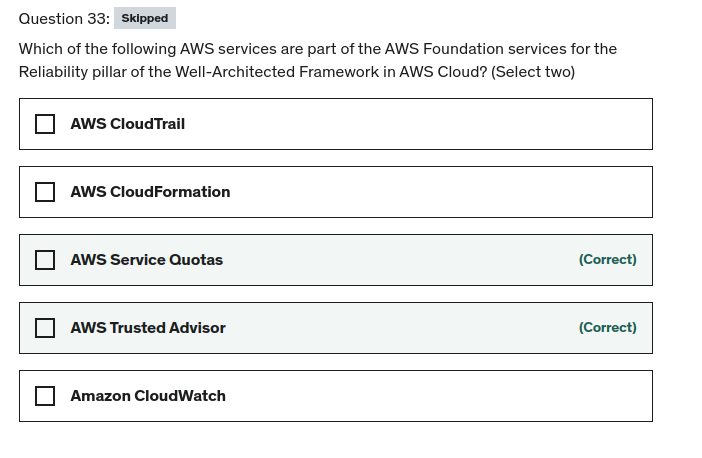Click the "(Select two)" hint text
Viewport: 702px width, 458px height.
(x=533, y=72)
